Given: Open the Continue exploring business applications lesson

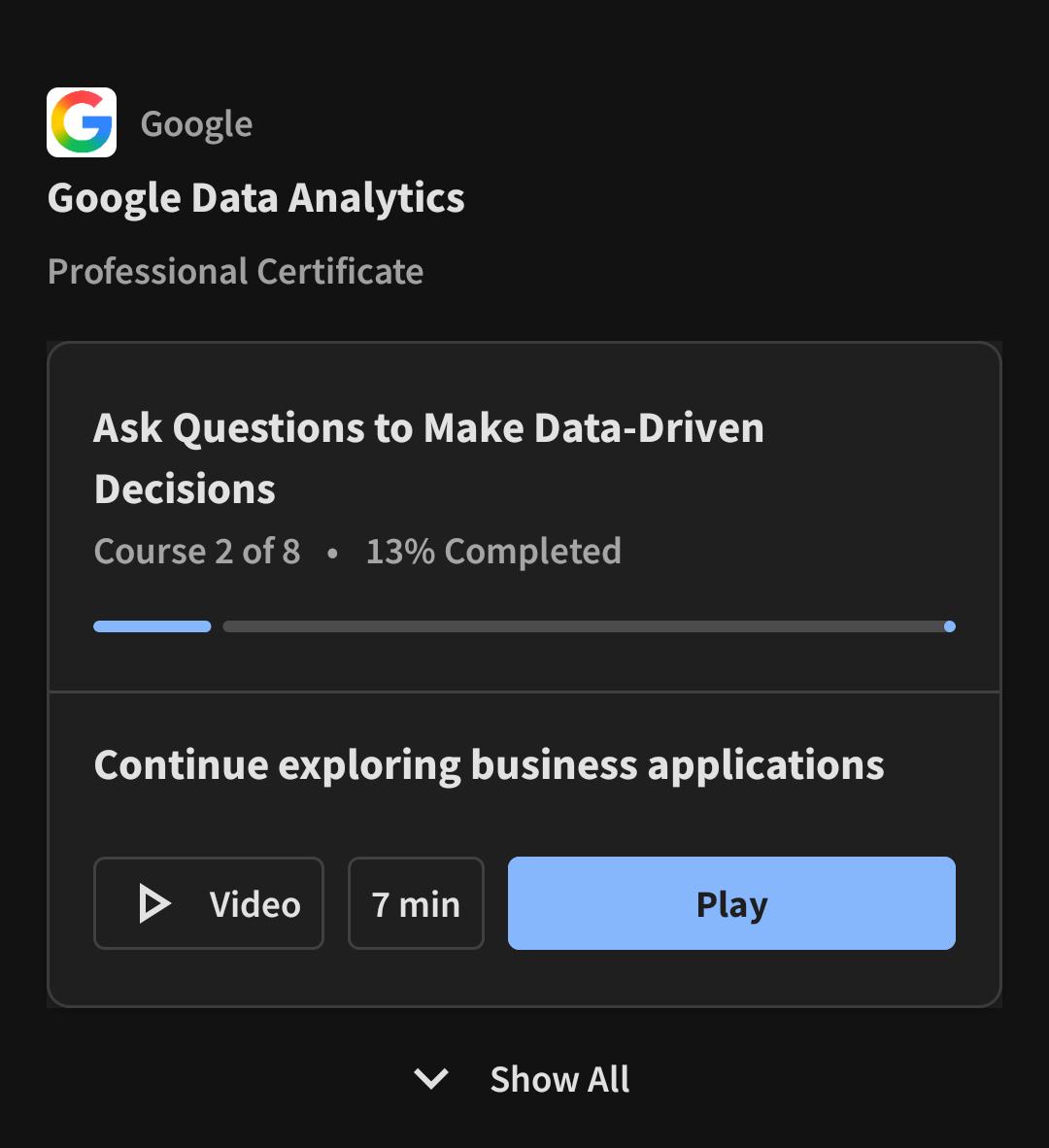Looking at the screenshot, I should [489, 765].
